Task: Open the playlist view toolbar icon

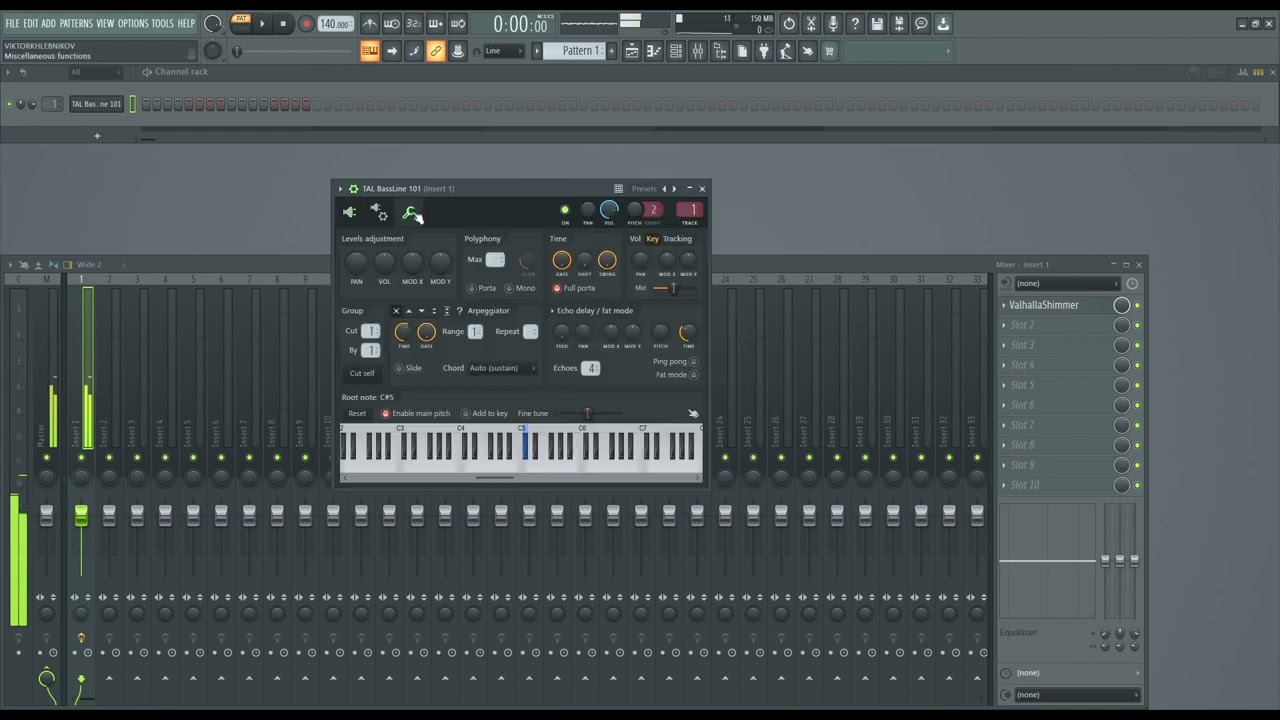Action: click(x=632, y=51)
